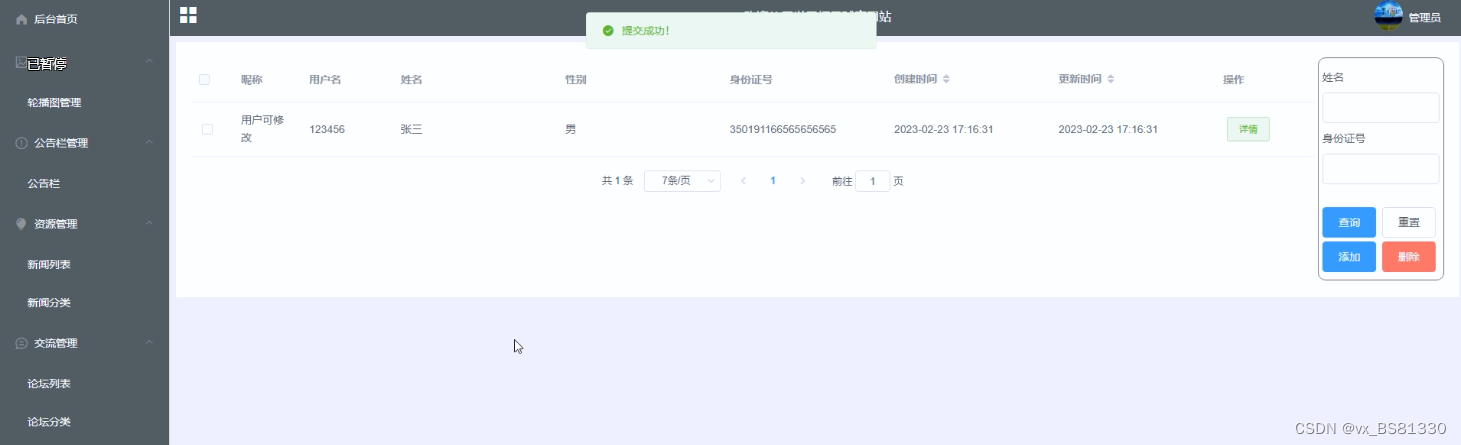Collapse the 交流管理 menu chevron
The width and height of the screenshot is (1461, 445).
tap(149, 343)
